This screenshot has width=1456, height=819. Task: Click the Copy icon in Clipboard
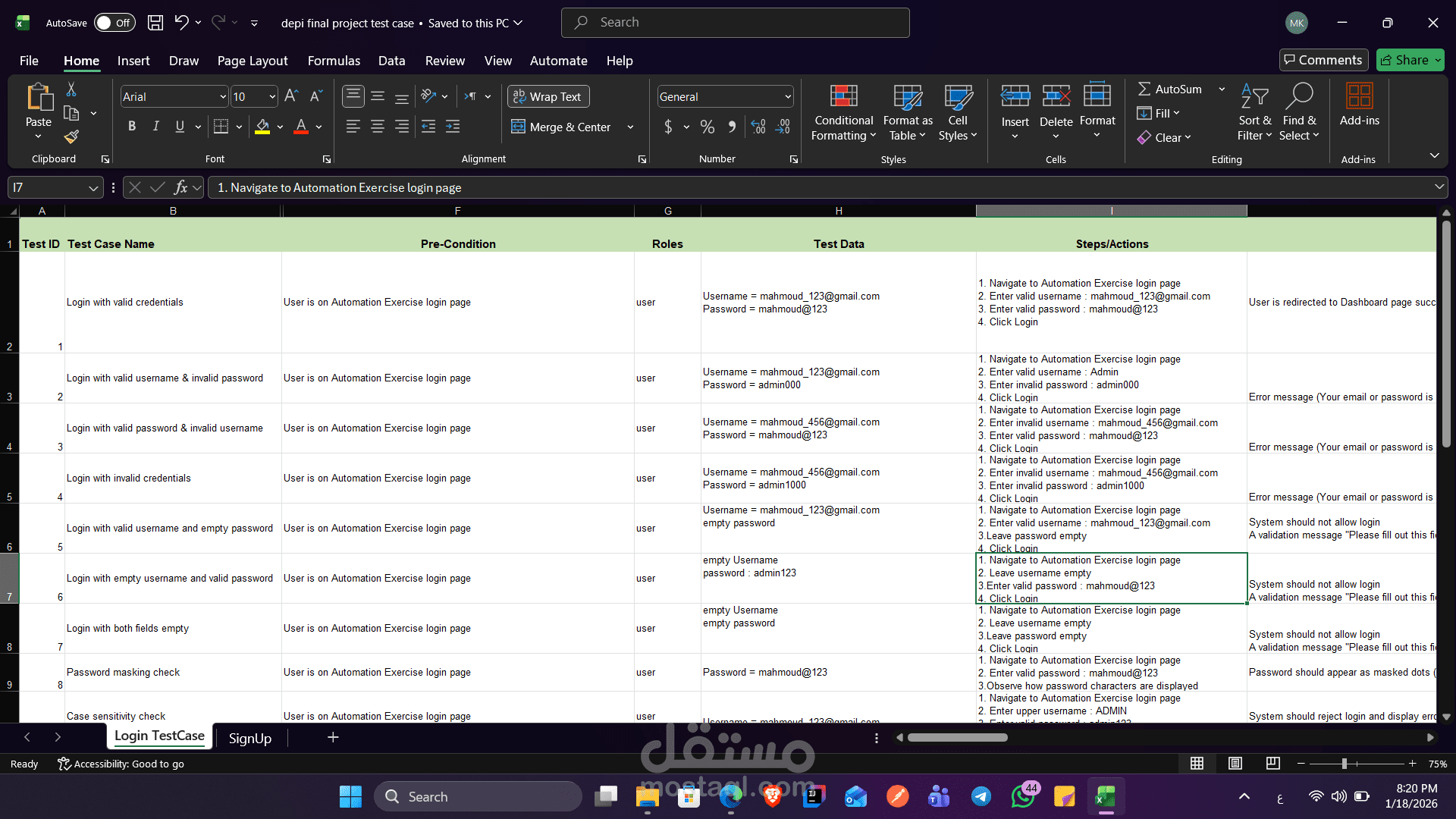[71, 113]
